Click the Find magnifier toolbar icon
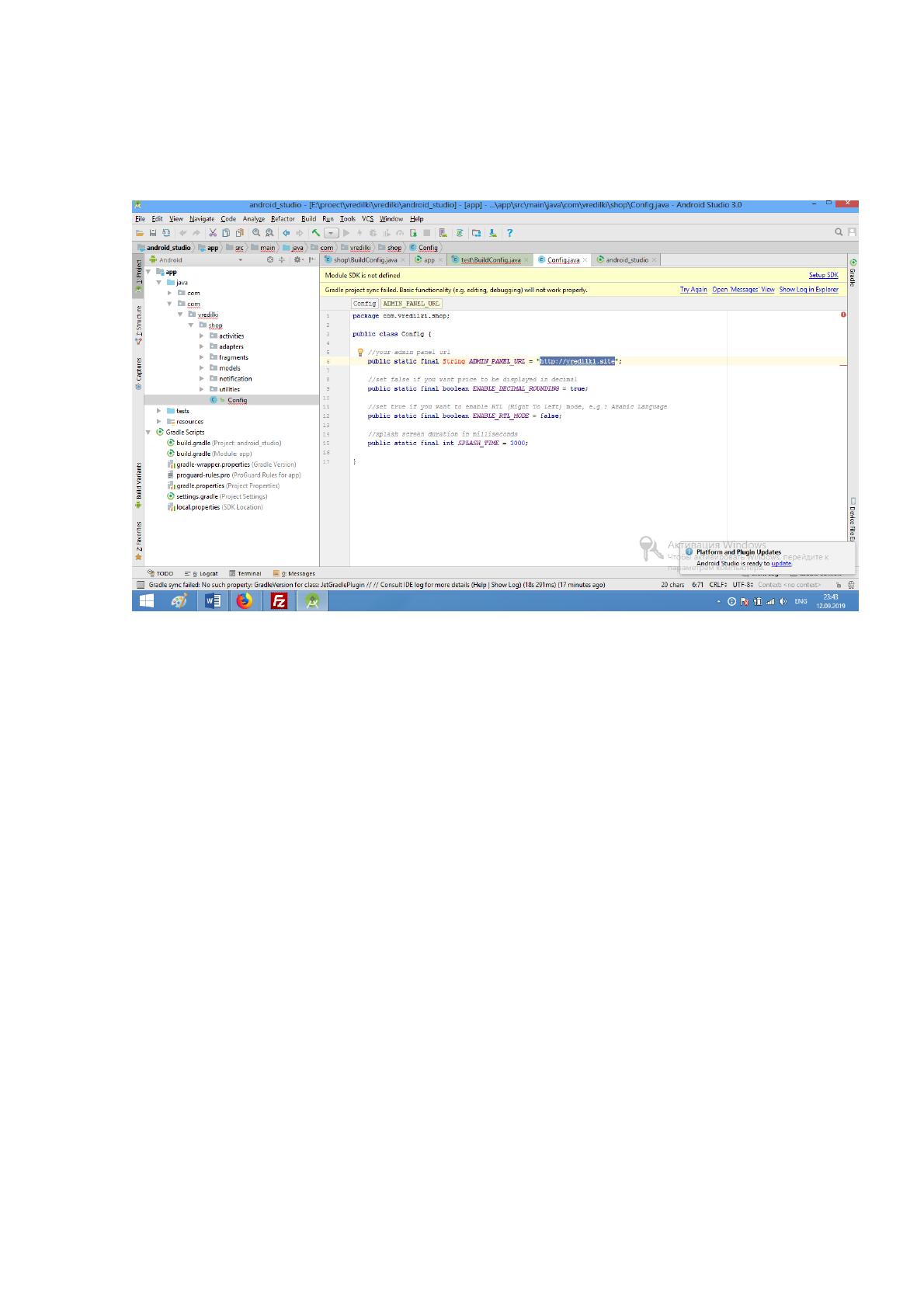 [256, 232]
